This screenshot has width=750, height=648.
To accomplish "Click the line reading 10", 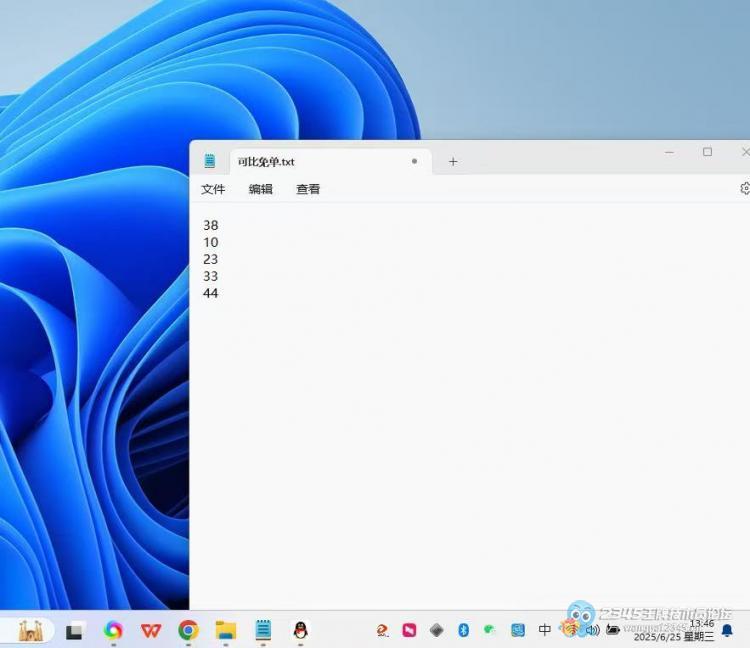I will coord(210,242).
